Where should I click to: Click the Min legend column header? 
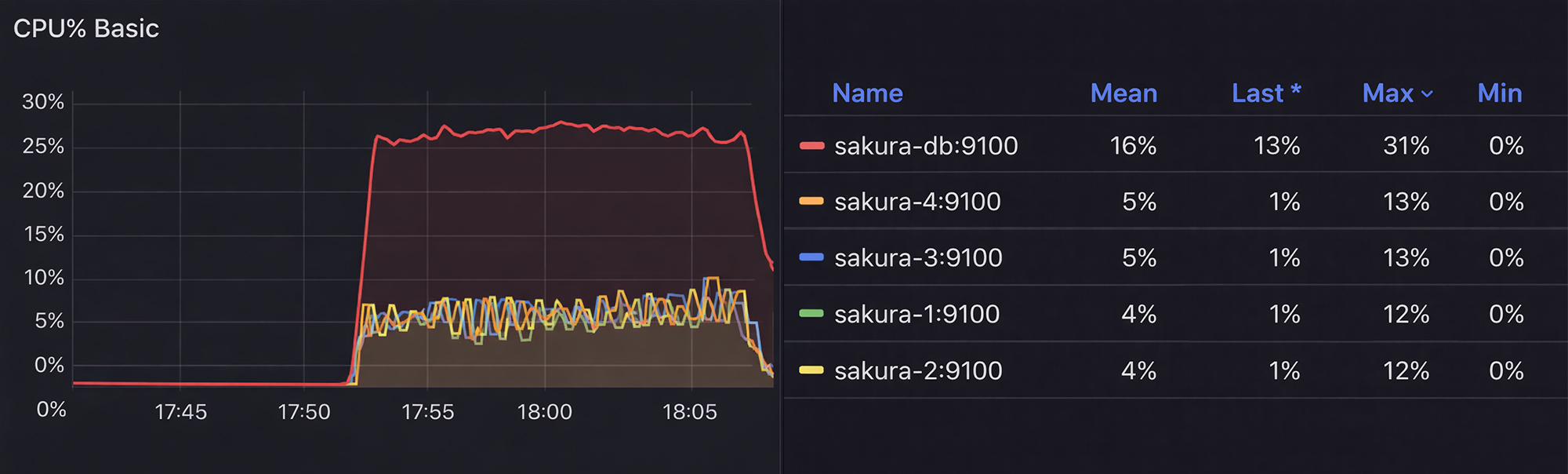[x=1499, y=93]
